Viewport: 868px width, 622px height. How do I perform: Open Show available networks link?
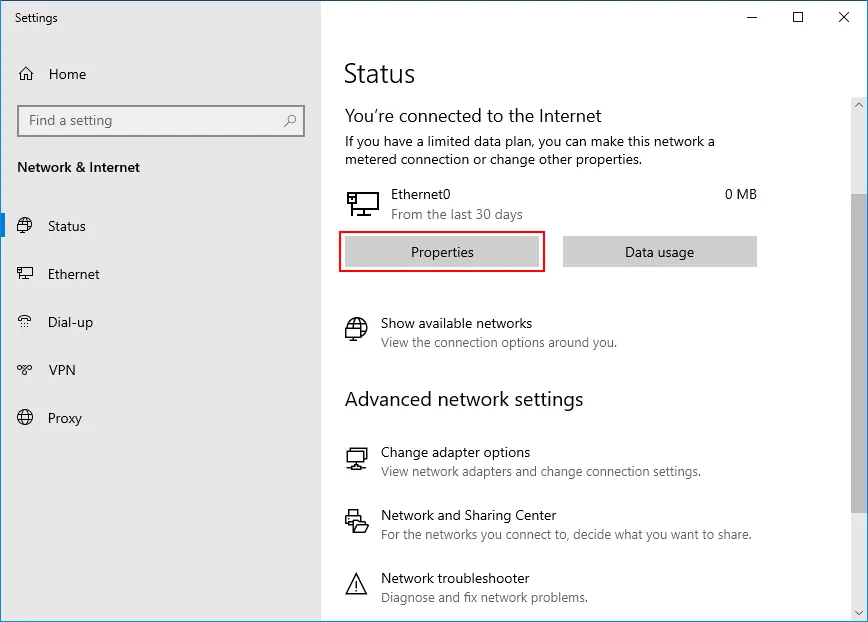[x=456, y=324]
